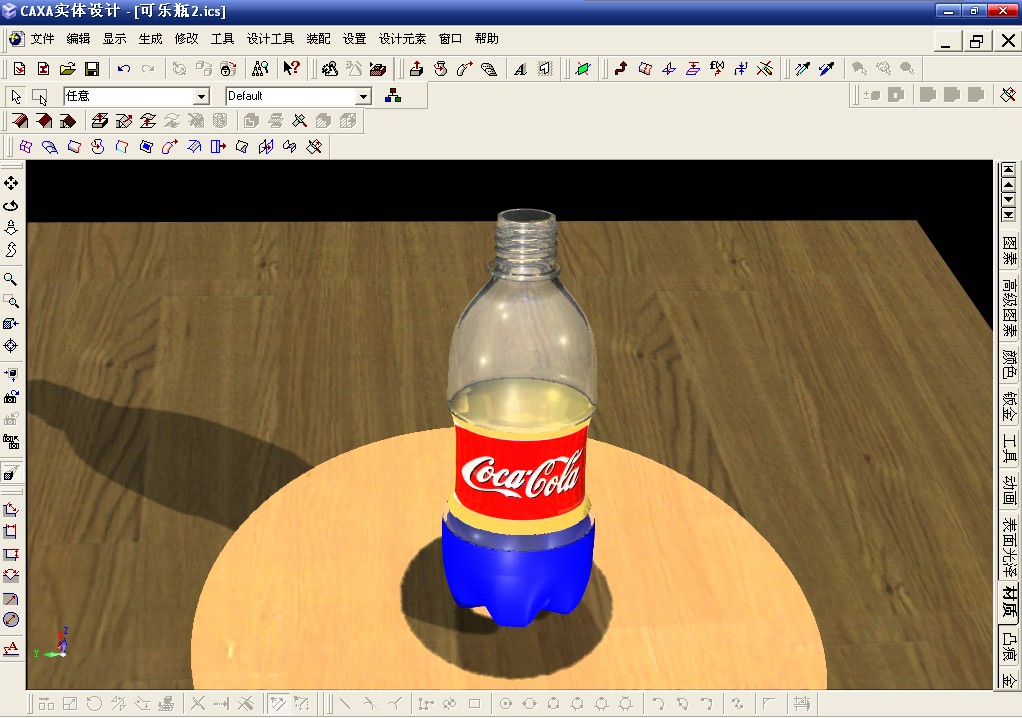
Task: Activate the What's This help pointer icon
Action: [x=291, y=68]
